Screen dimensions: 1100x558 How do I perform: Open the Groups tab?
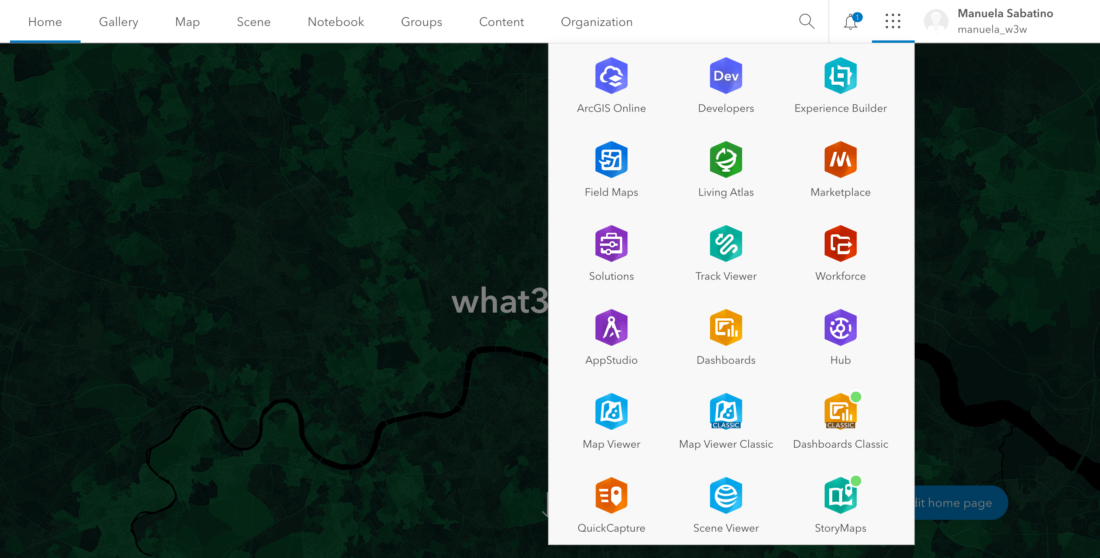click(x=422, y=22)
